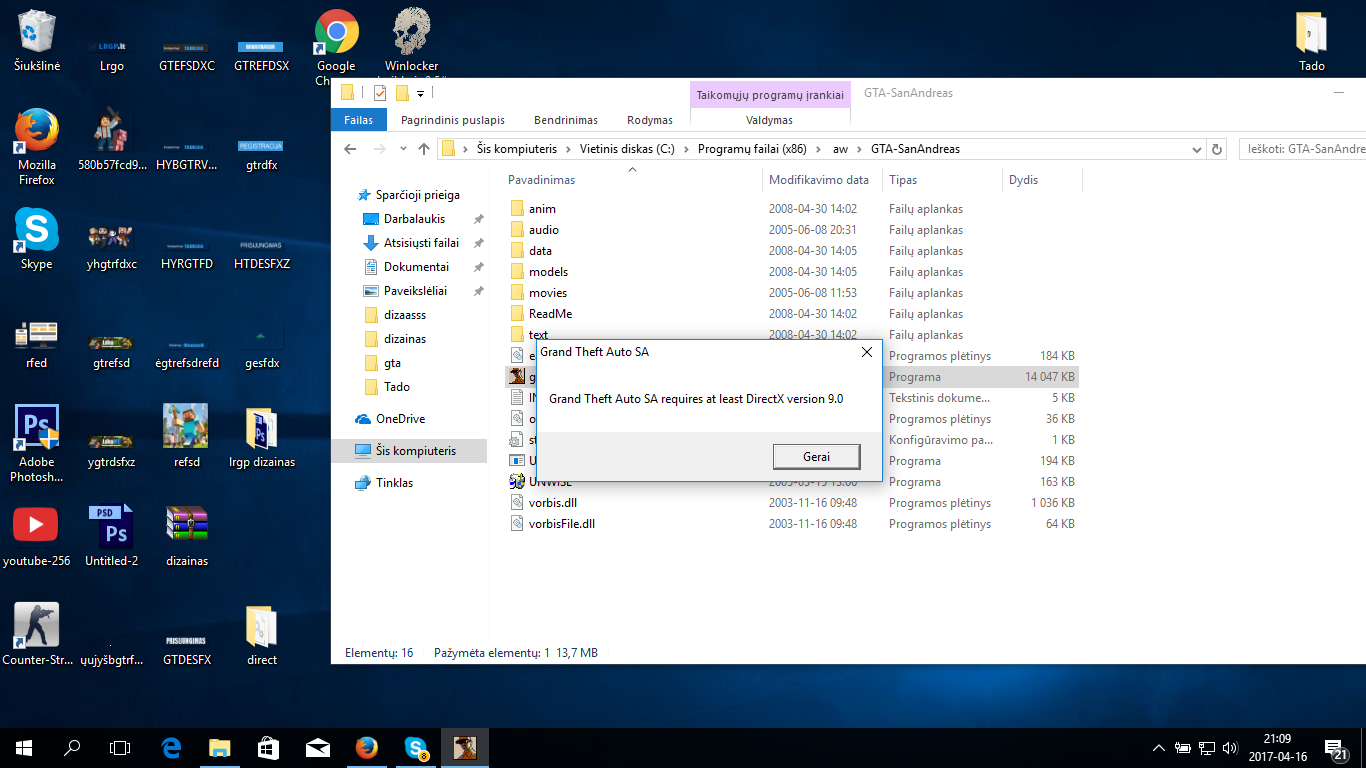Click Vietinis diskas (C:) in address bar
1366x768 pixels.
pos(627,149)
